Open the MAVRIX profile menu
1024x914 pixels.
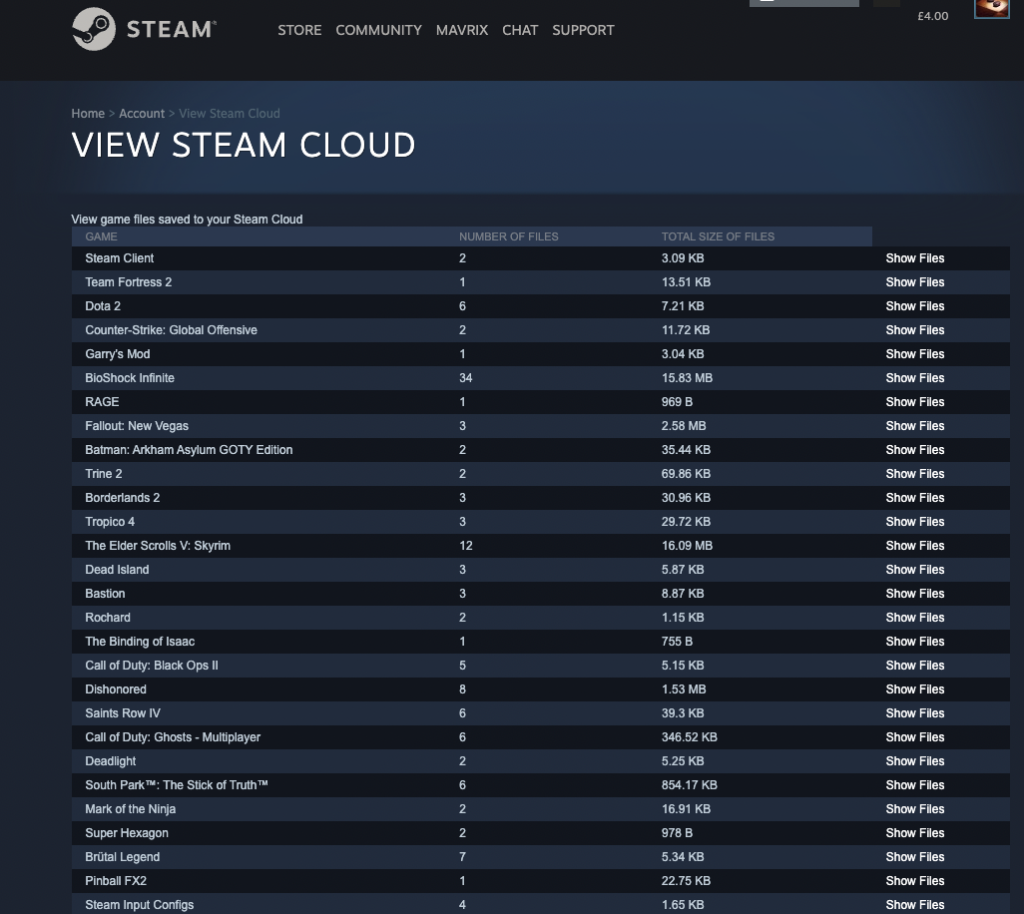tap(462, 30)
